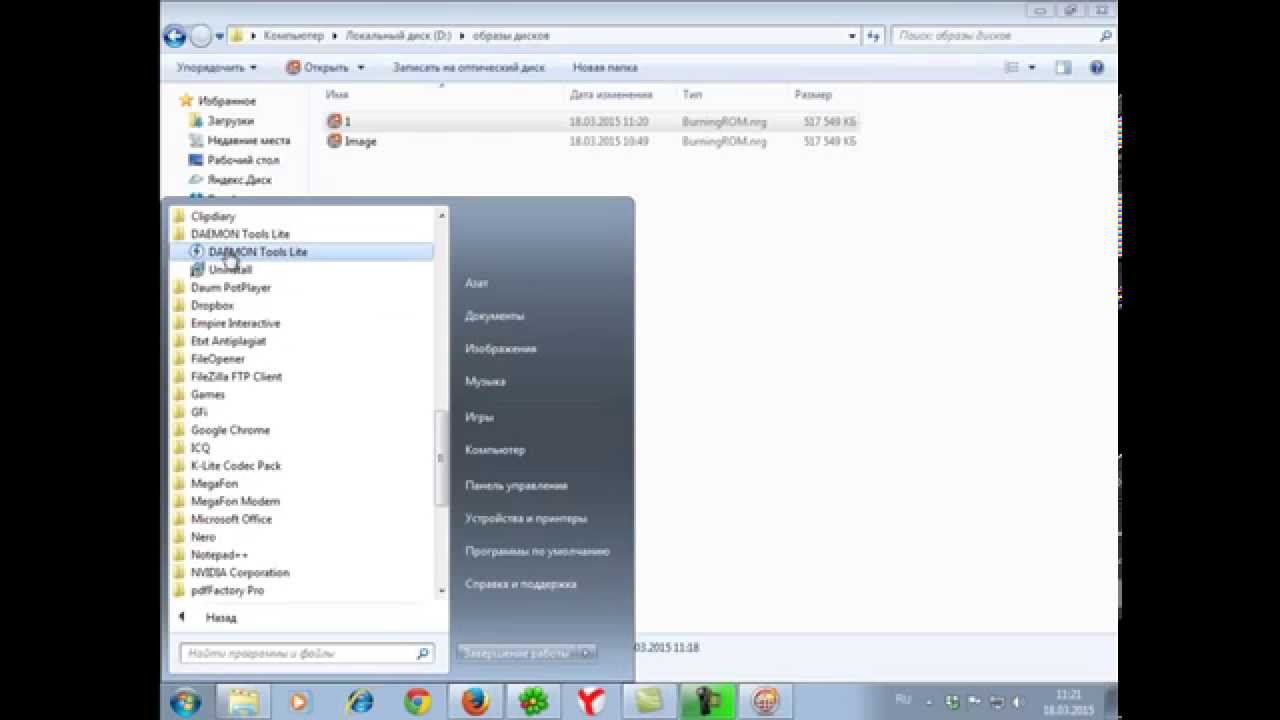Open Изображения from Start menu

[x=501, y=349]
